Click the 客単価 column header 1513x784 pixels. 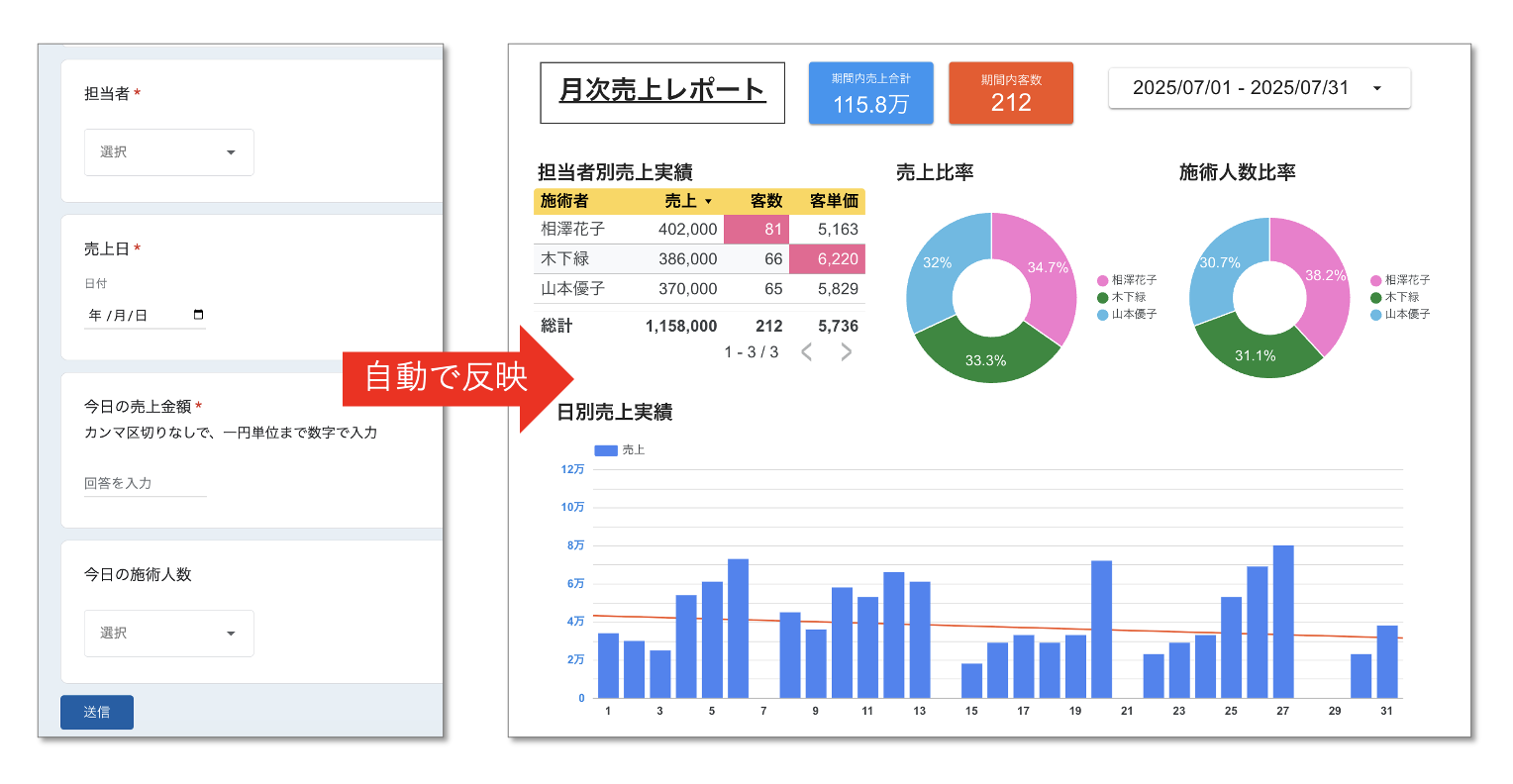click(x=833, y=201)
